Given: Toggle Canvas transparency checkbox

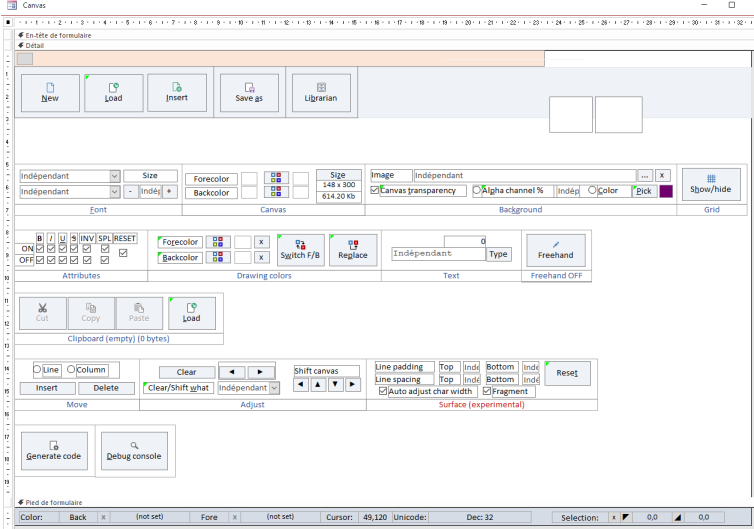Looking at the screenshot, I should coord(375,190).
